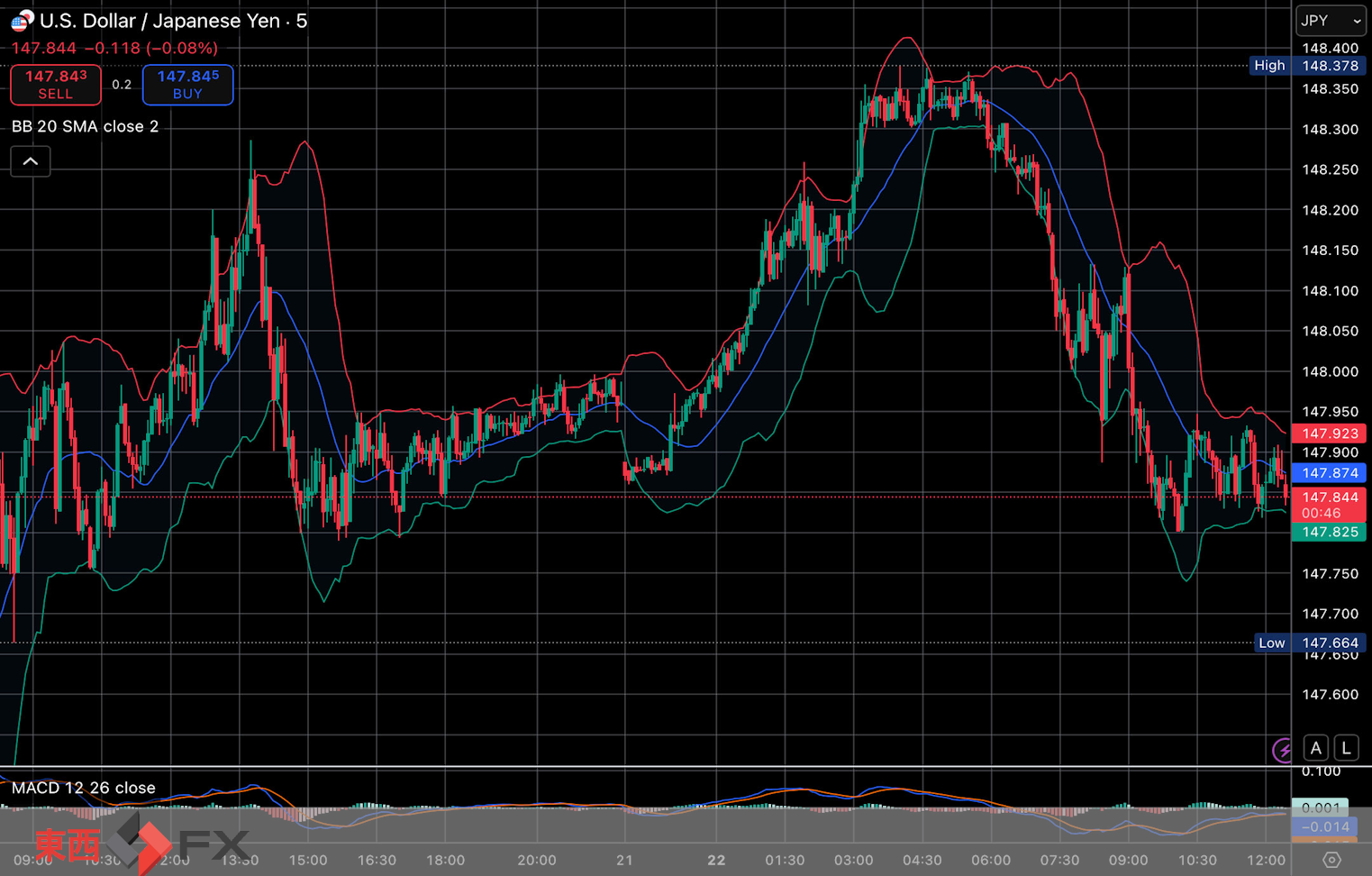Click the BUY button at 147.845

point(187,85)
